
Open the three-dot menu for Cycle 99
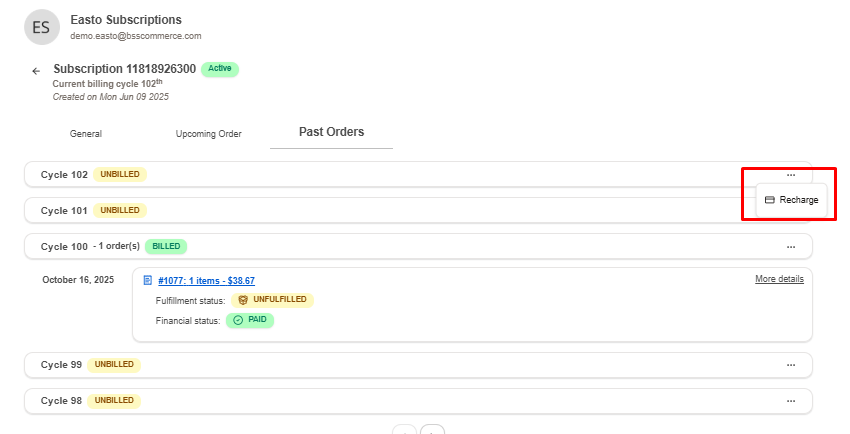pos(790,365)
